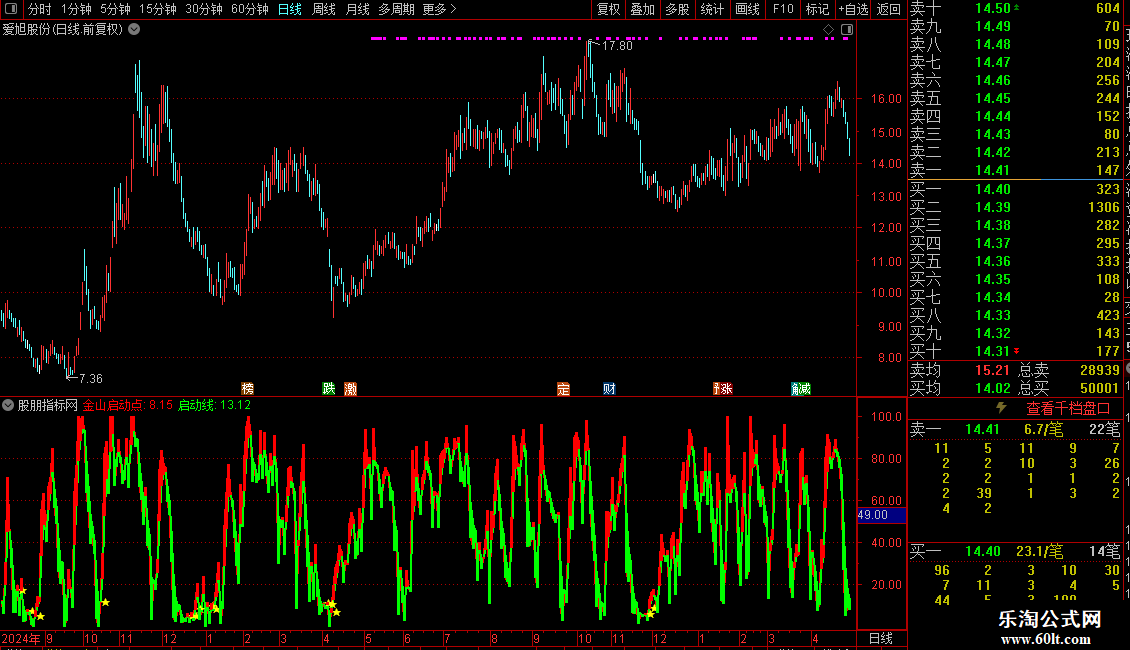1130x650 pixels.
Task: Switch to 月线 monthly period
Action: [x=357, y=9]
